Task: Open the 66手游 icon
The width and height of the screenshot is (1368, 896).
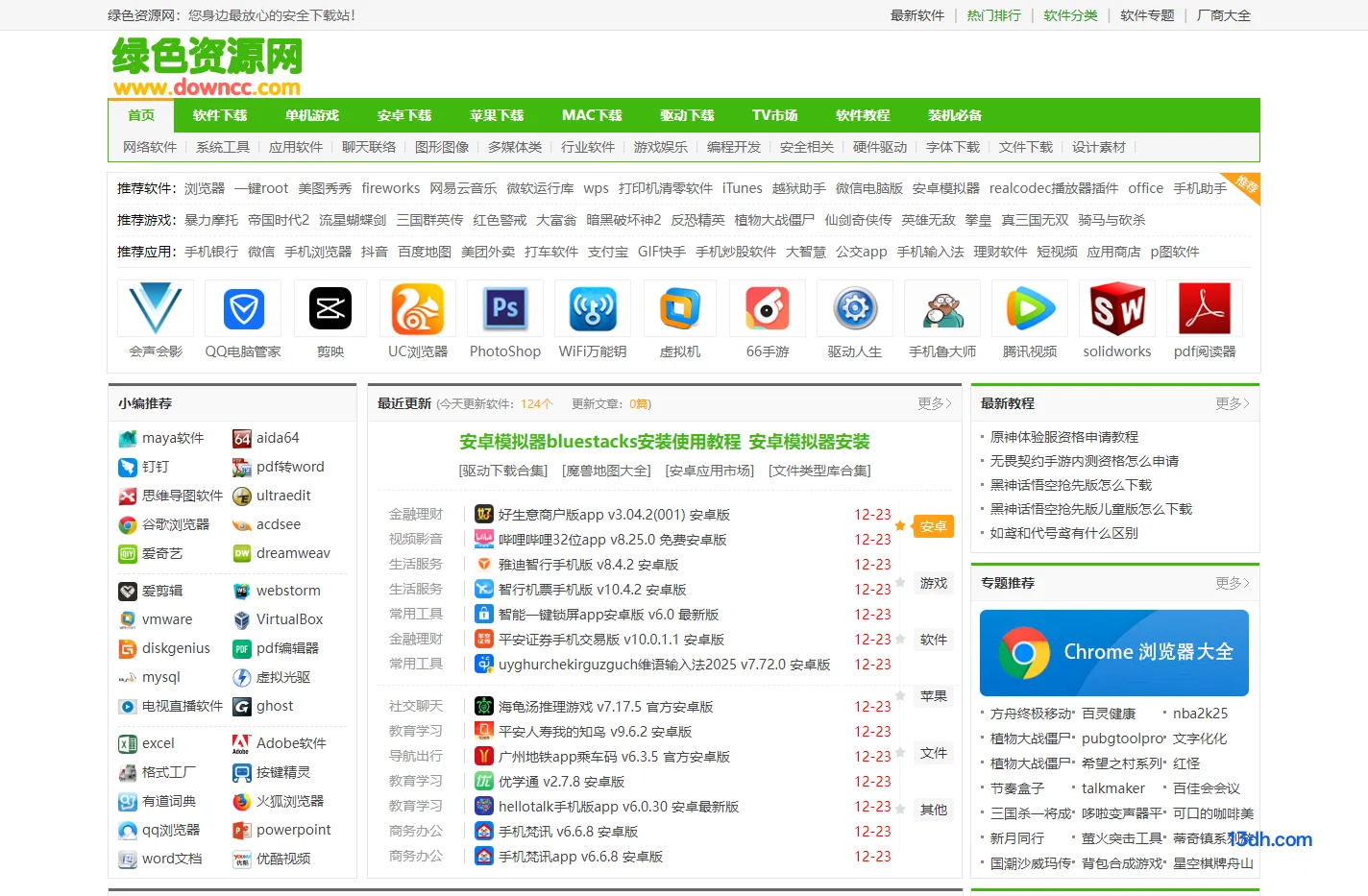Action: tap(768, 309)
